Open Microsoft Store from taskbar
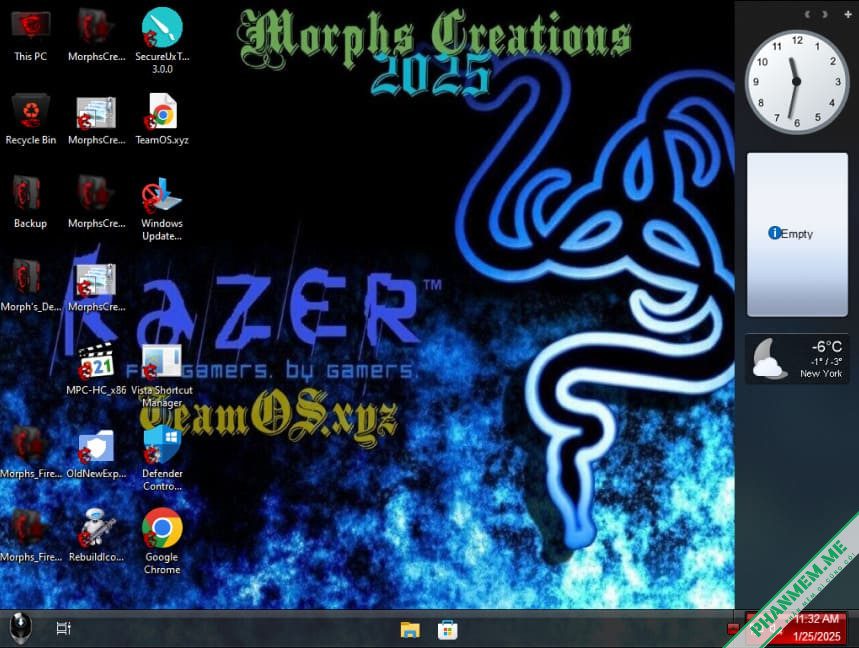This screenshot has height=648, width=859. tap(448, 630)
